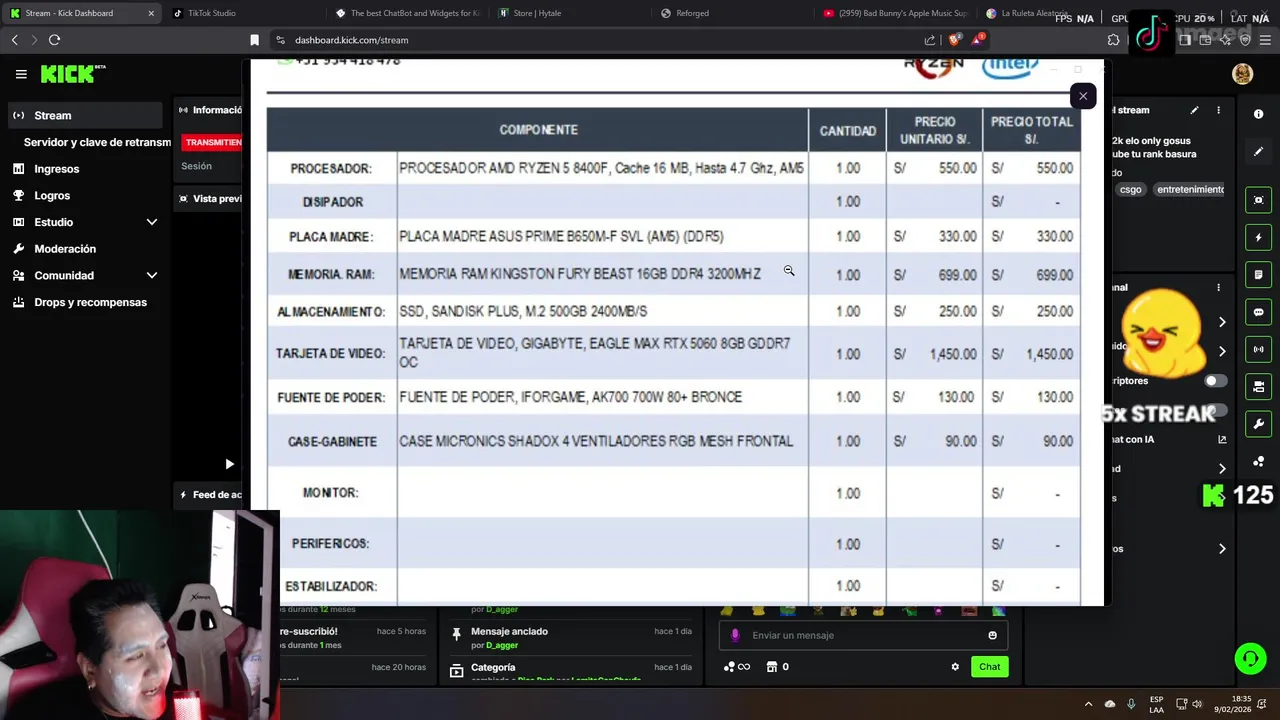The width and height of the screenshot is (1280, 720).
Task: Open chat settings gear
Action: 955,667
